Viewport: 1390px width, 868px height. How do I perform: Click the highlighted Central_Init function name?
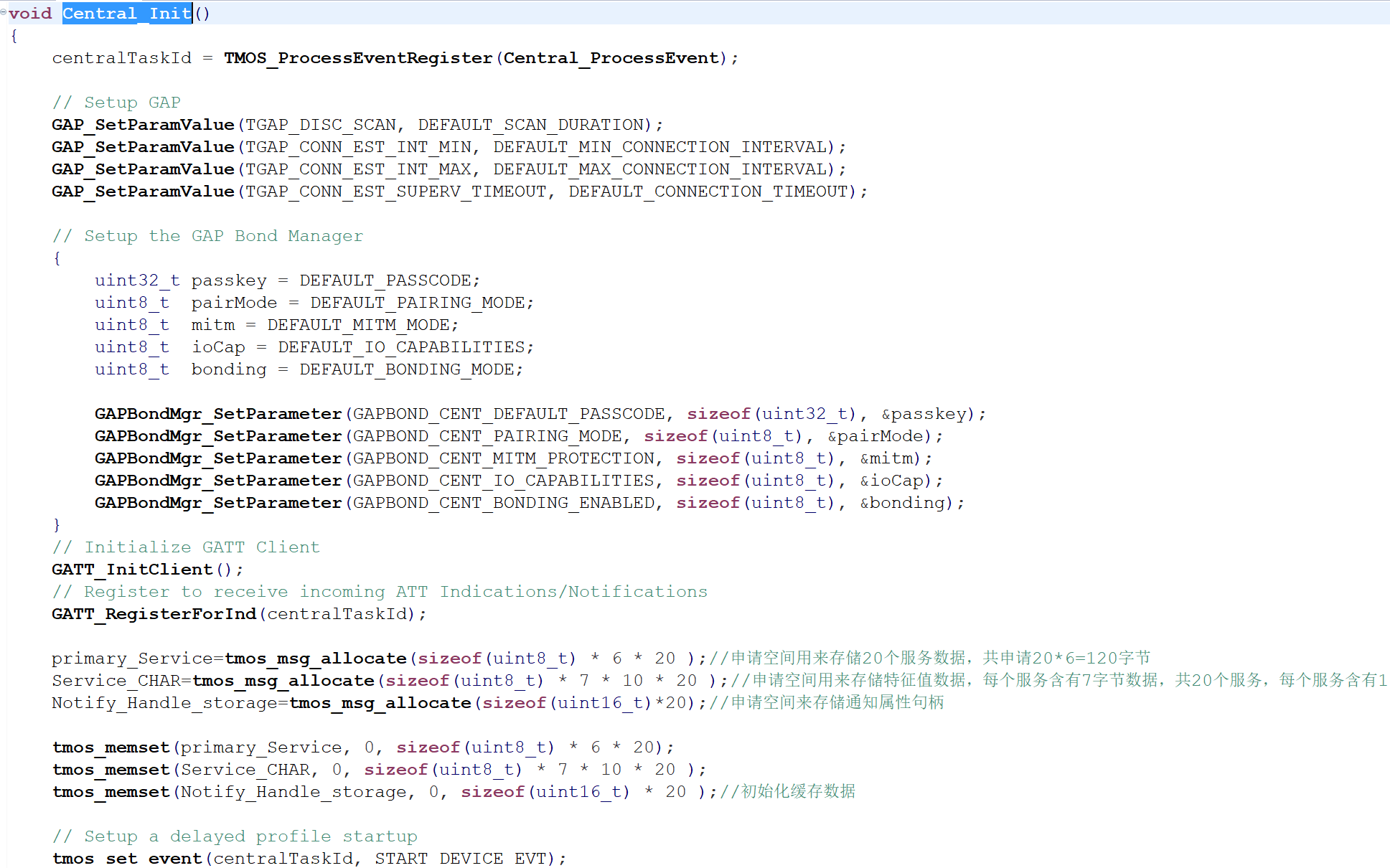127,14
